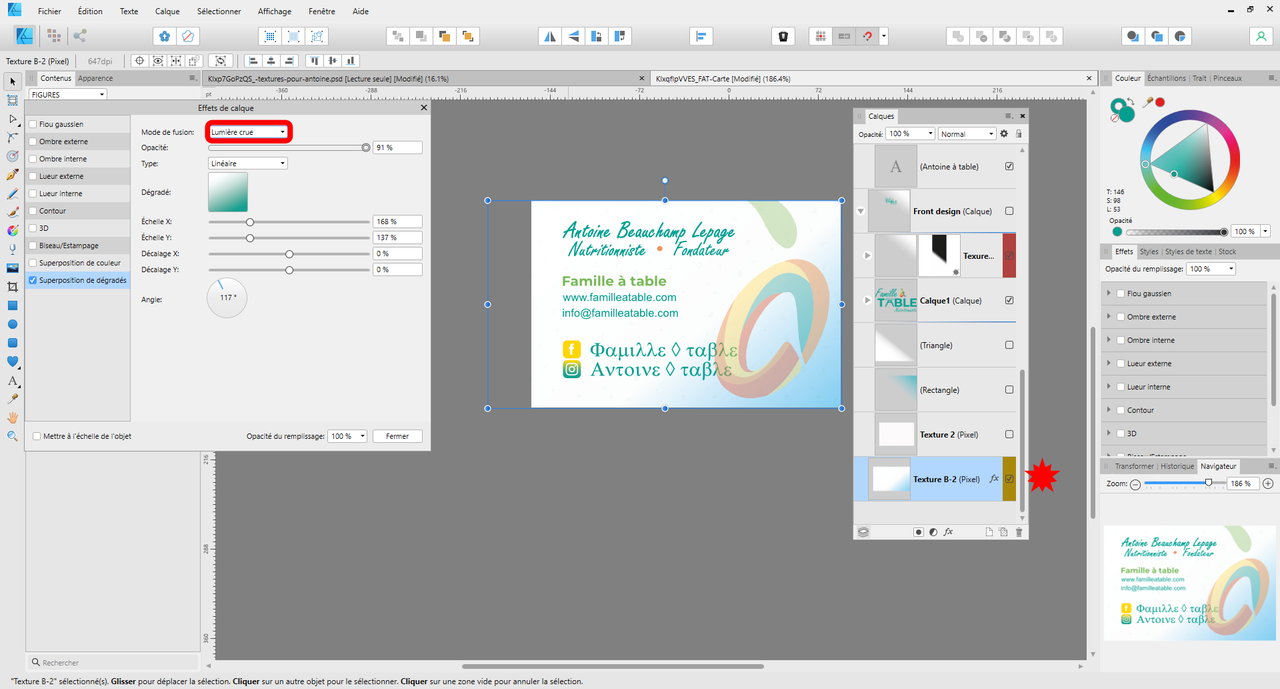Open layer fx in Calques panel footer
1280x689 pixels.
[x=948, y=532]
